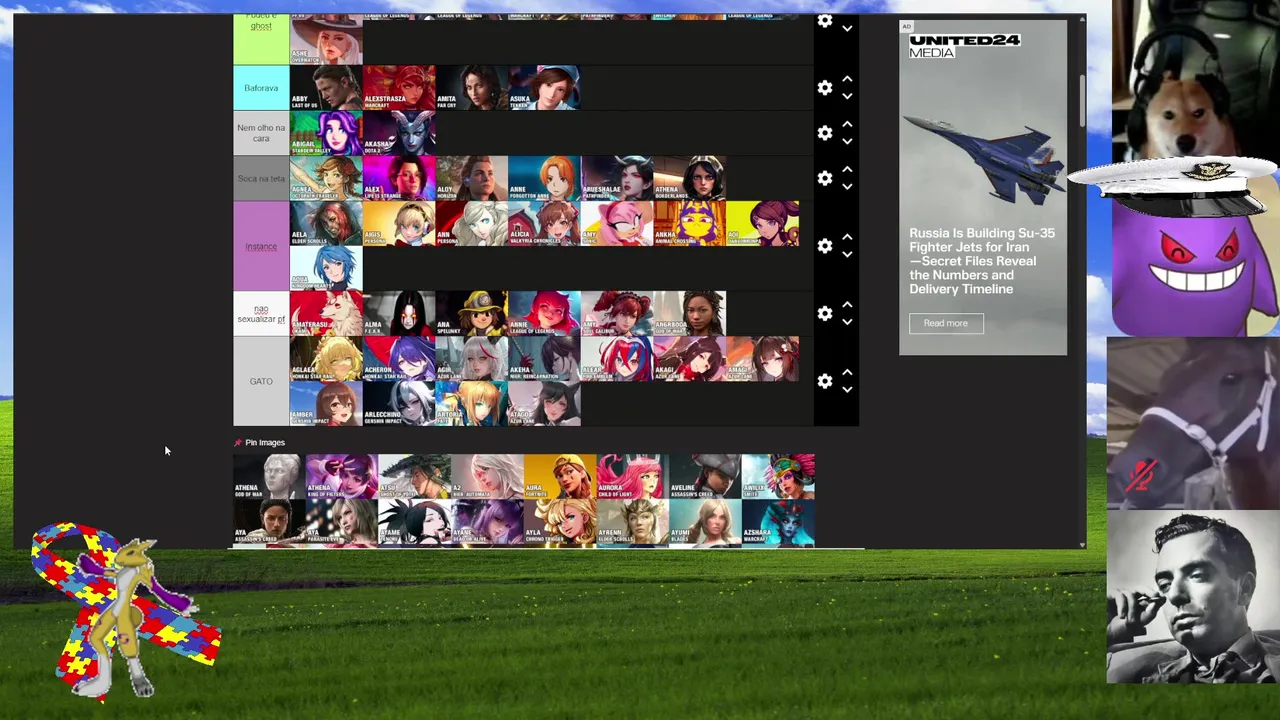Select Akasha Dota 2 image
The image size is (1280, 720).
pyautogui.click(x=399, y=133)
